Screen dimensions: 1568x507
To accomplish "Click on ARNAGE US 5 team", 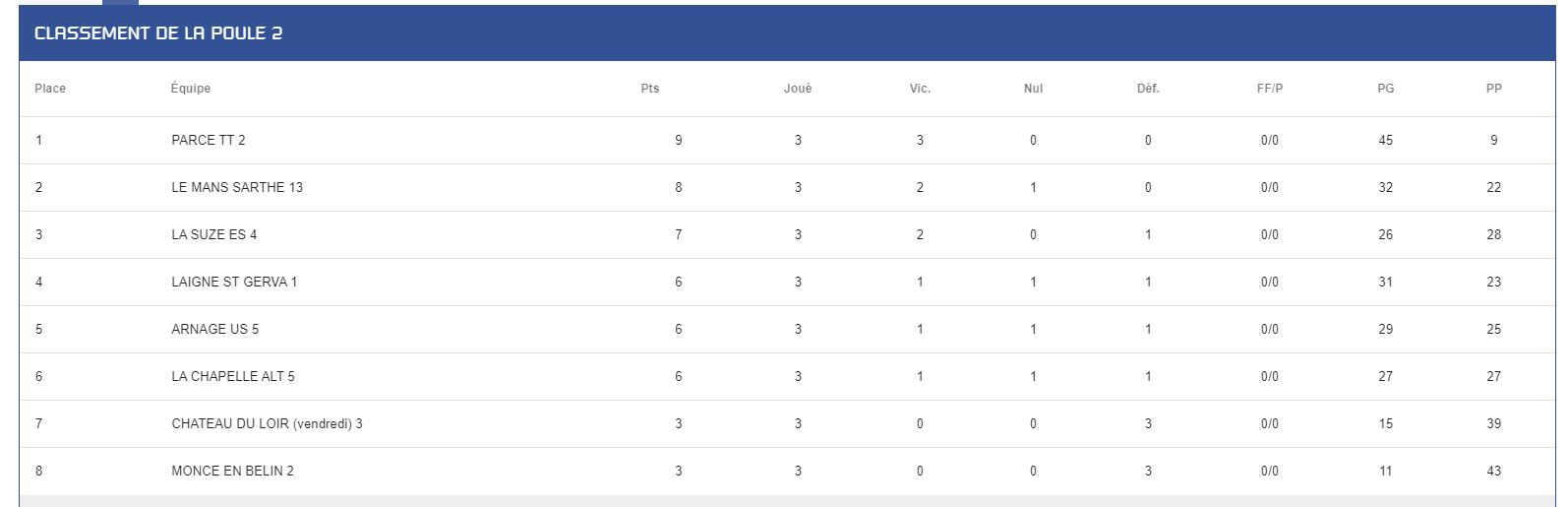I will pyautogui.click(x=215, y=329).
